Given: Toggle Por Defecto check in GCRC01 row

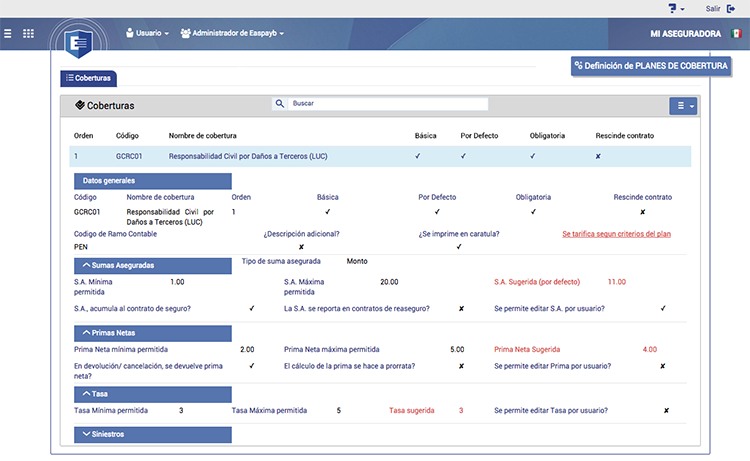Looking at the screenshot, I should point(463,156).
